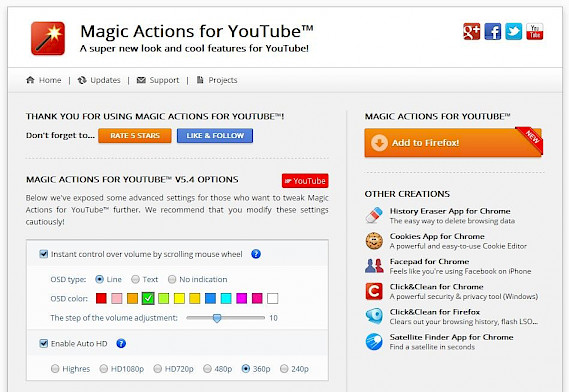Image resolution: width=569 pixels, height=392 pixels.
Task: Open Cookies App for Chrome link
Action: click(x=437, y=236)
